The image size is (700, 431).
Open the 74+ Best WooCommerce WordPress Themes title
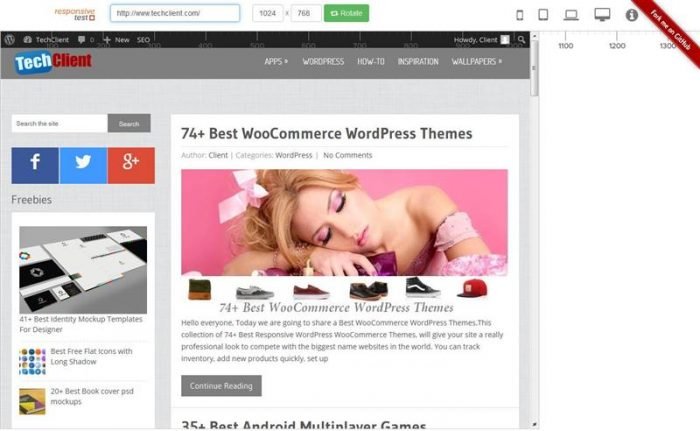click(x=326, y=134)
